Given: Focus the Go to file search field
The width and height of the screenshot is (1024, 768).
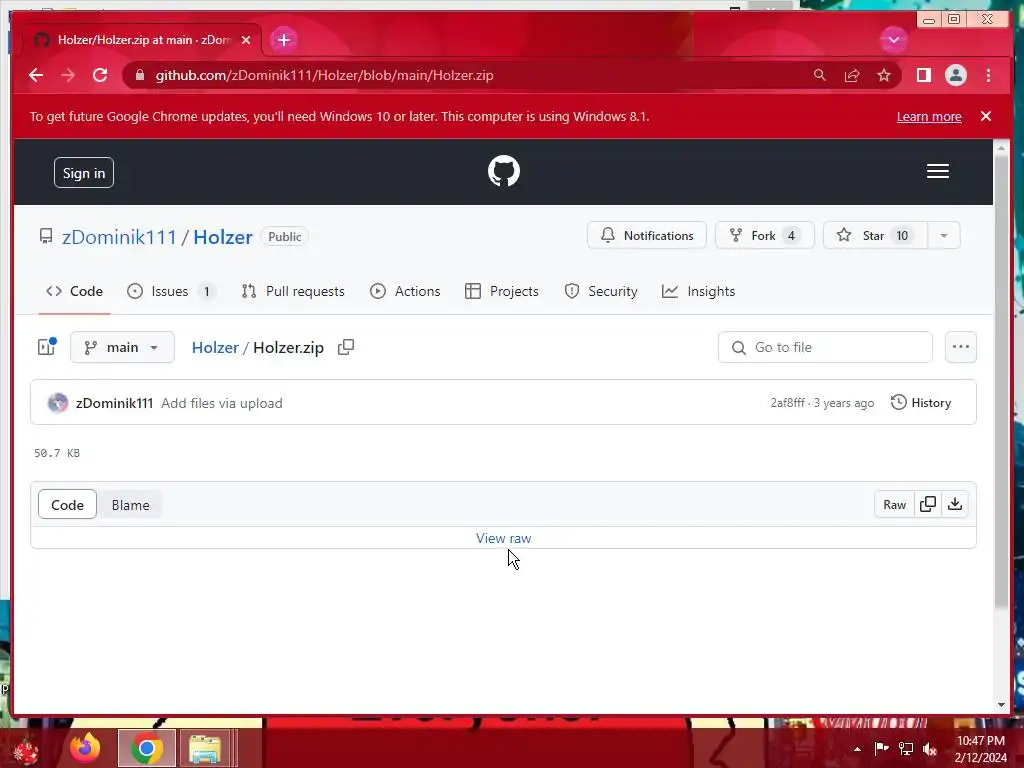Looking at the screenshot, I should pyautogui.click(x=825, y=347).
